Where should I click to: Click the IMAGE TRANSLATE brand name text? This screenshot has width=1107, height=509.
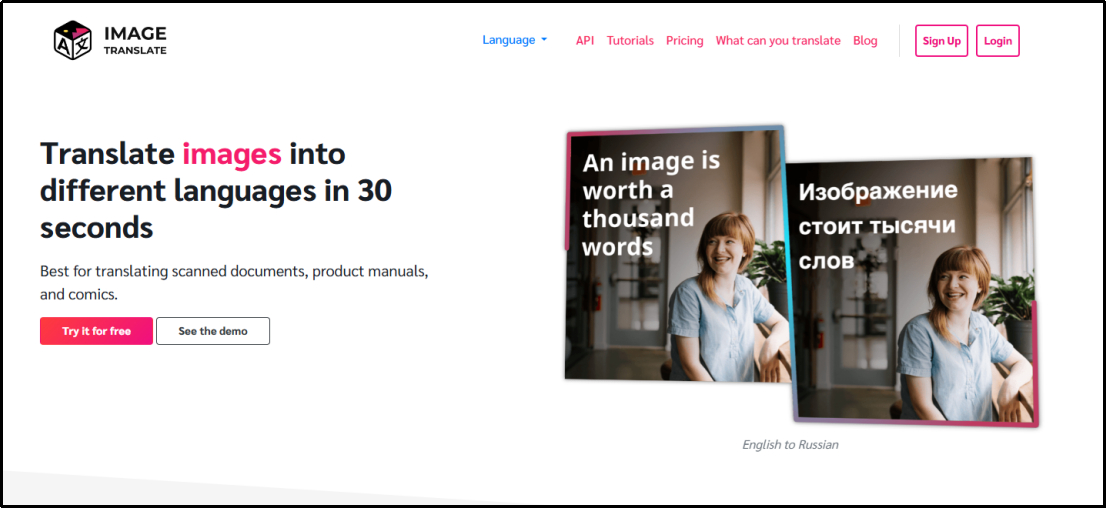[x=135, y=41]
